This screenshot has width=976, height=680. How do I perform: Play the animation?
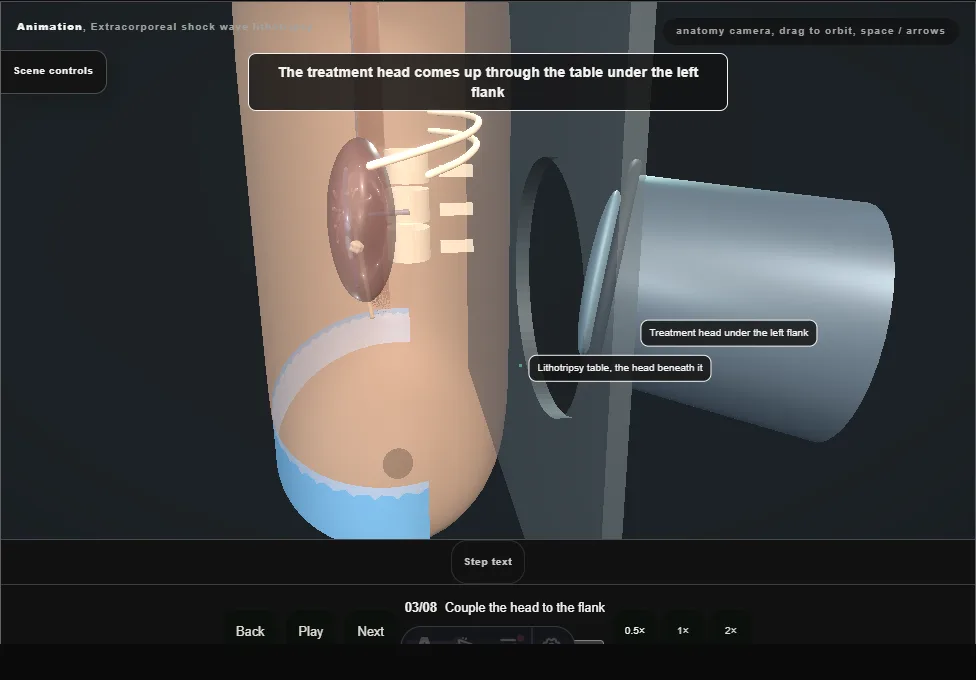[x=311, y=631]
